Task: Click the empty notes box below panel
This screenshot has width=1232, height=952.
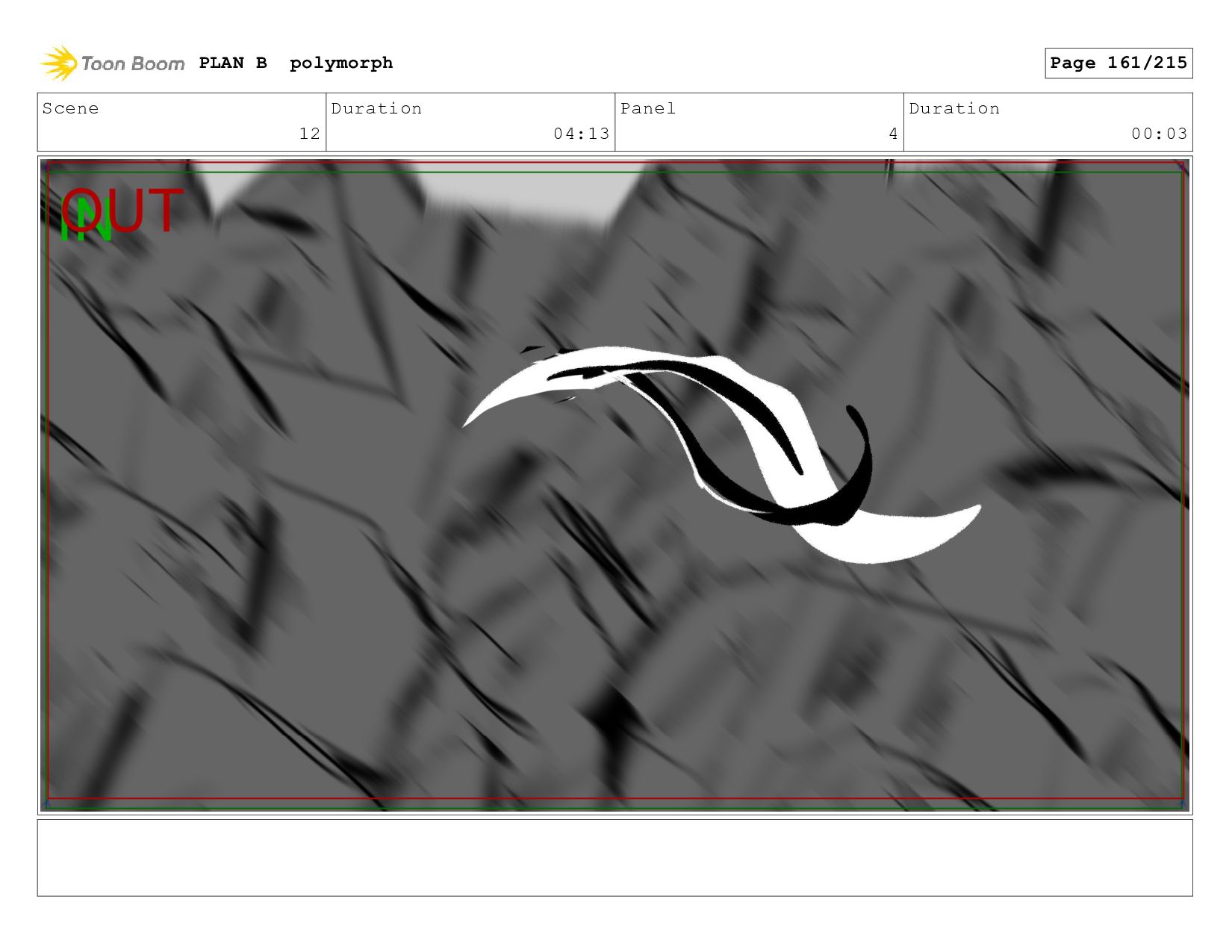Action: click(x=615, y=858)
